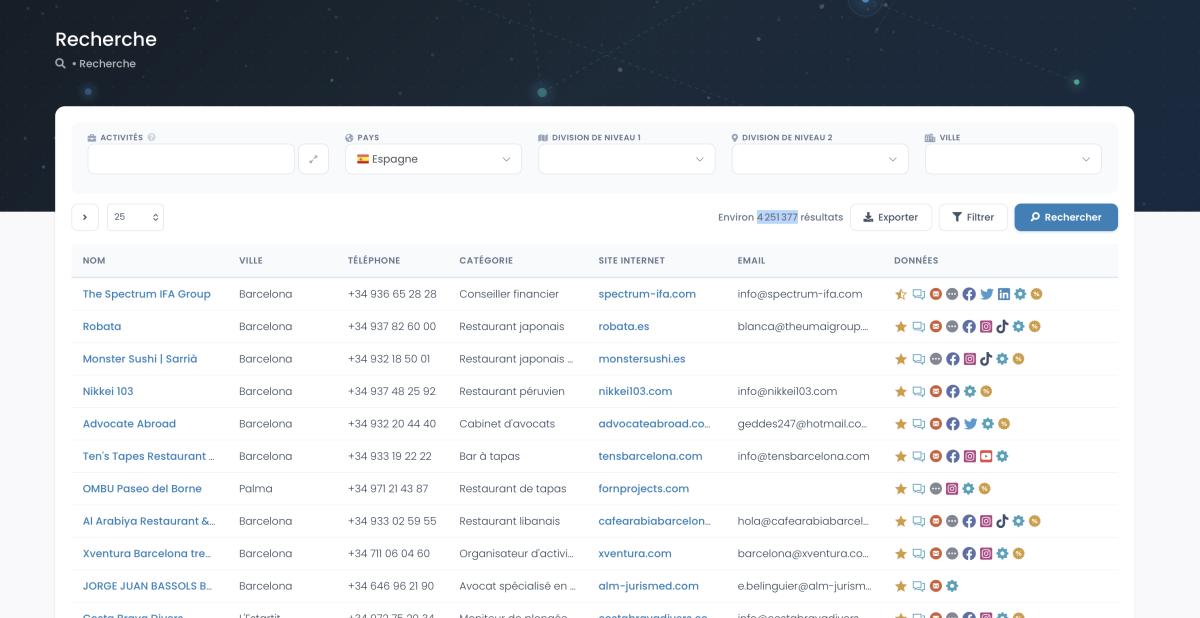Expand the Division de niveau 1 dropdown
This screenshot has height=618, width=1200.
pos(626,159)
